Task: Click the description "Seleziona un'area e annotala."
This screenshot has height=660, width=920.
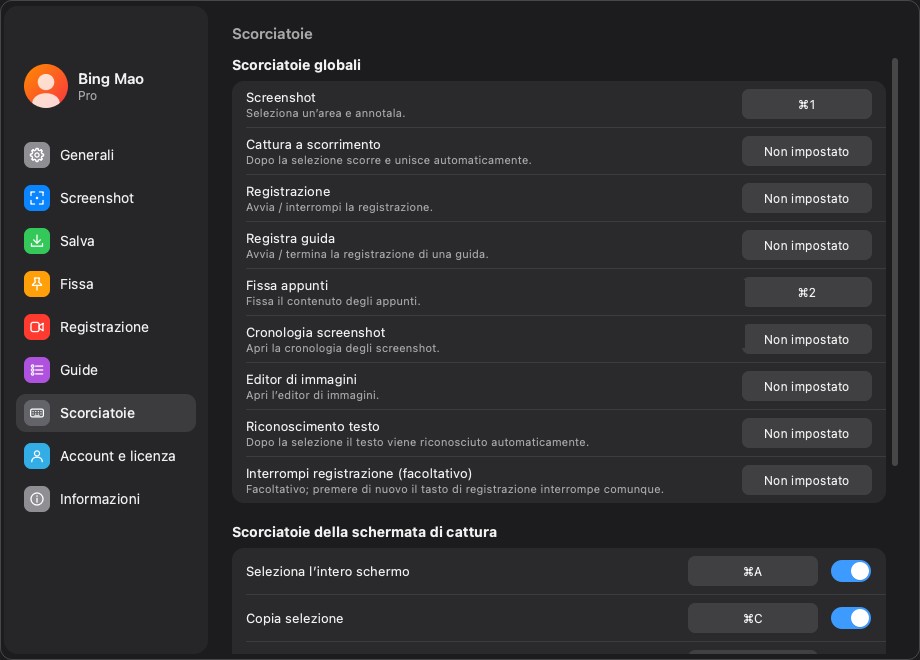Action: pyautogui.click(x=326, y=113)
